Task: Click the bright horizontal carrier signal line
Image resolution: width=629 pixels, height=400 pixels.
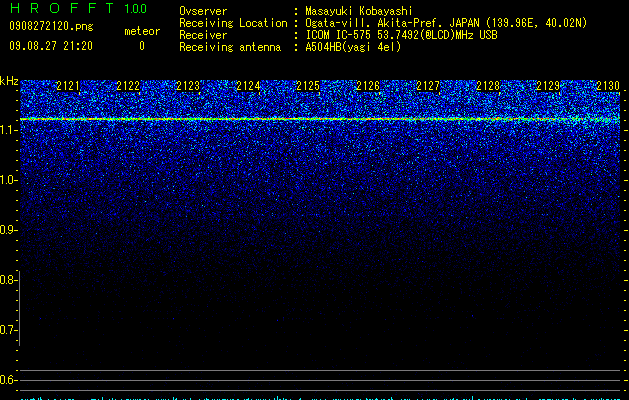Action: (320, 119)
